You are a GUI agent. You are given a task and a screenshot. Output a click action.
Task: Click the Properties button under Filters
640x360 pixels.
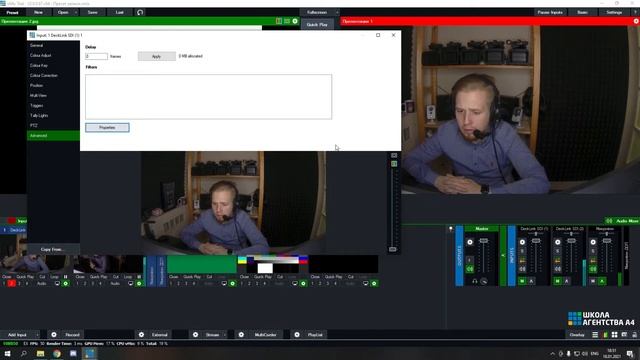click(x=107, y=127)
